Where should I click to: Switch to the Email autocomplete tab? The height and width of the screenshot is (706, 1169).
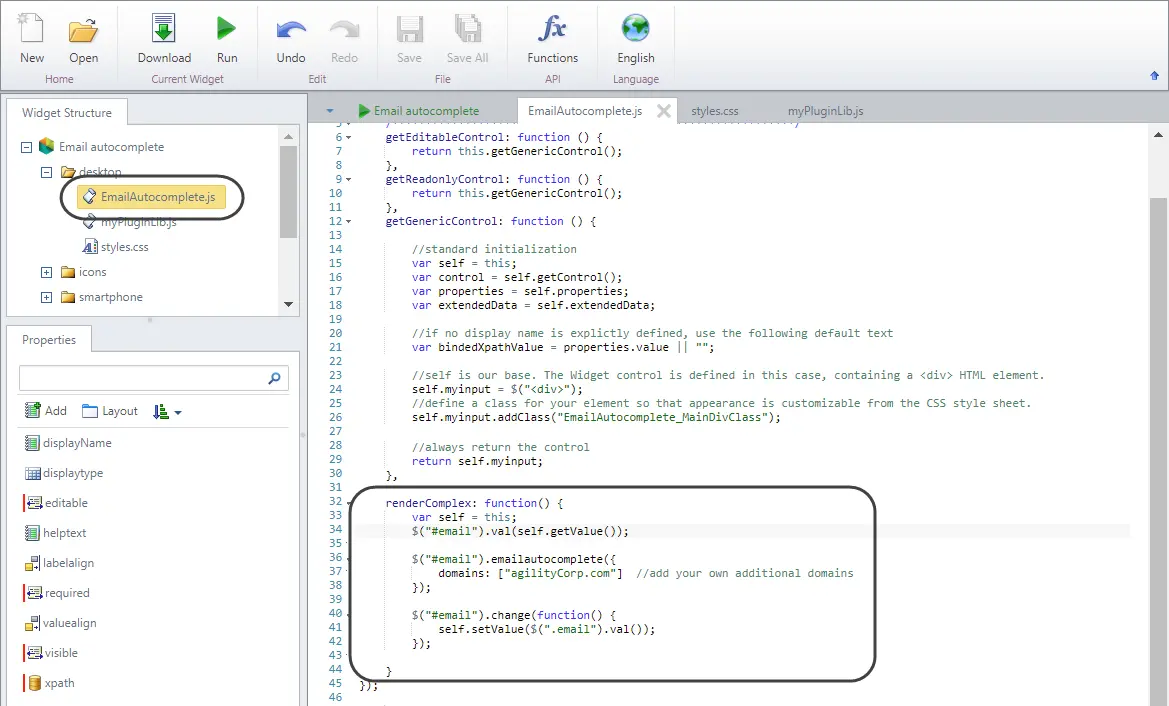point(419,110)
